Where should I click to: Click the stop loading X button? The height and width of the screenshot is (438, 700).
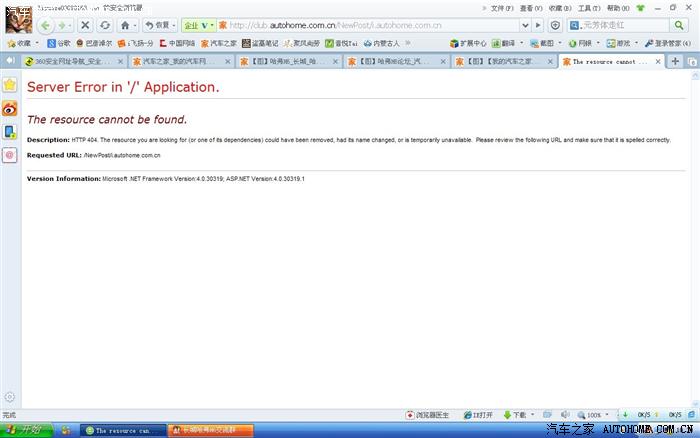point(85,25)
